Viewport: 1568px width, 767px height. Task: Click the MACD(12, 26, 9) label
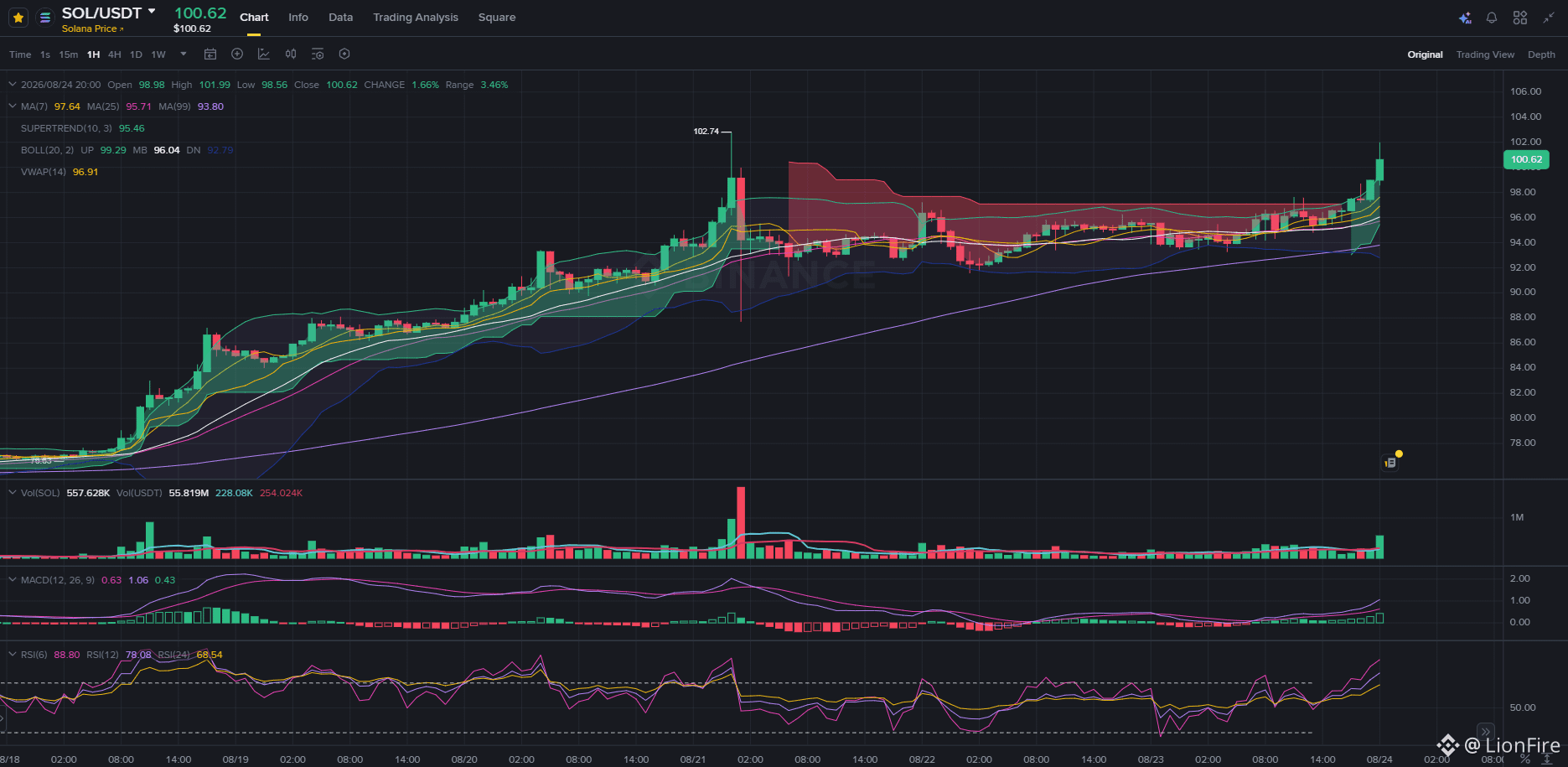pyautogui.click(x=58, y=580)
